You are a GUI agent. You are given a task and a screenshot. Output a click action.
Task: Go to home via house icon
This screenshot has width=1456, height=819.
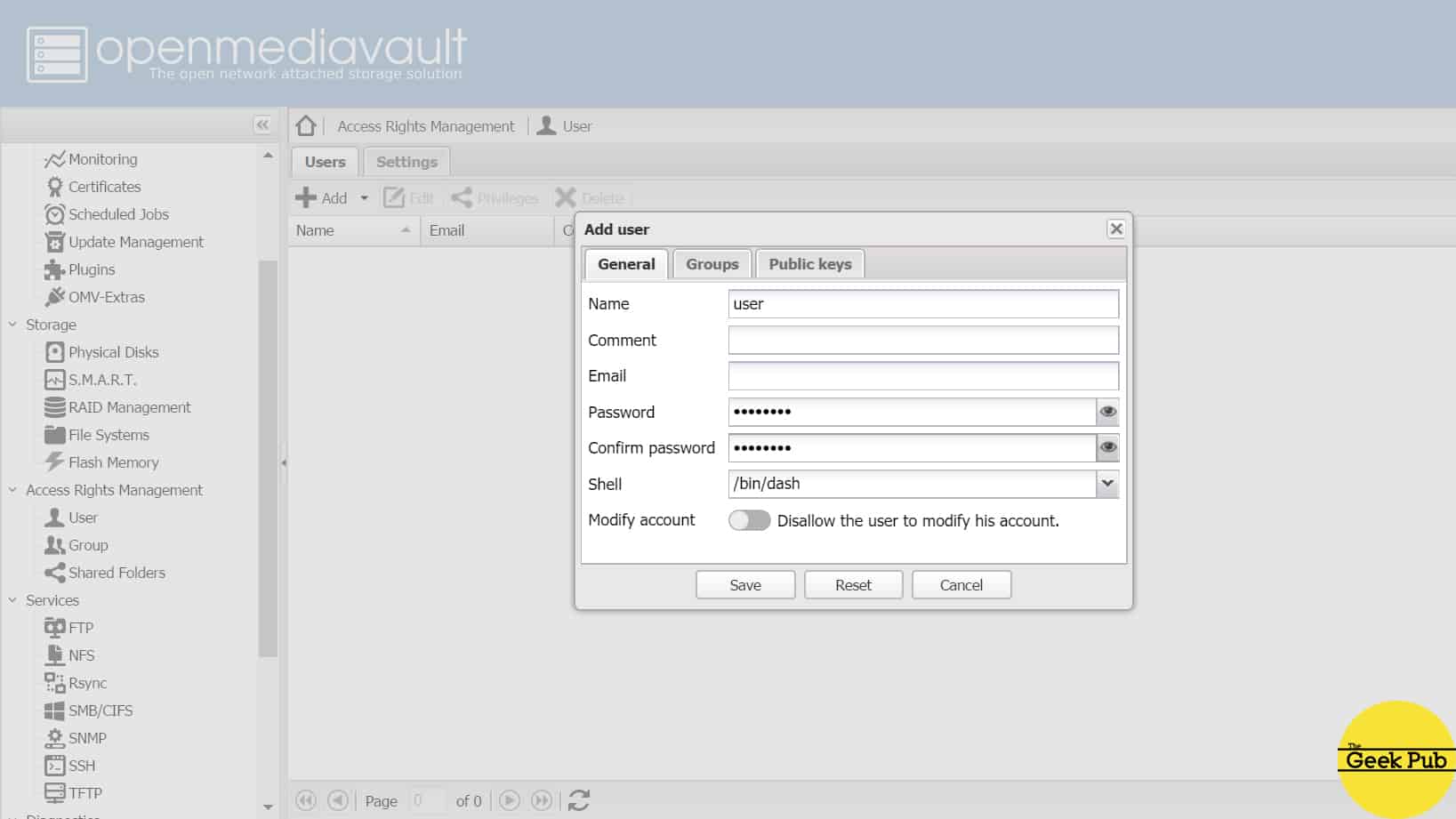pos(306,125)
